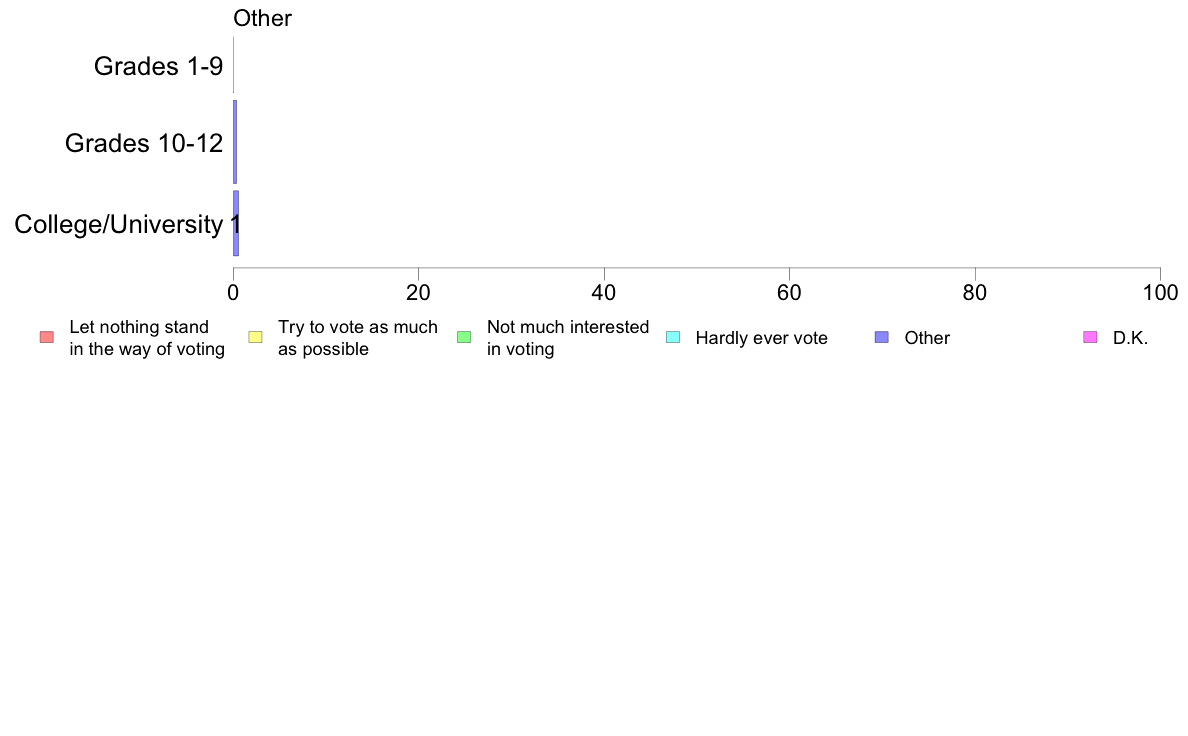Select the magenta "D.K." legend swatch

[x=1090, y=337]
